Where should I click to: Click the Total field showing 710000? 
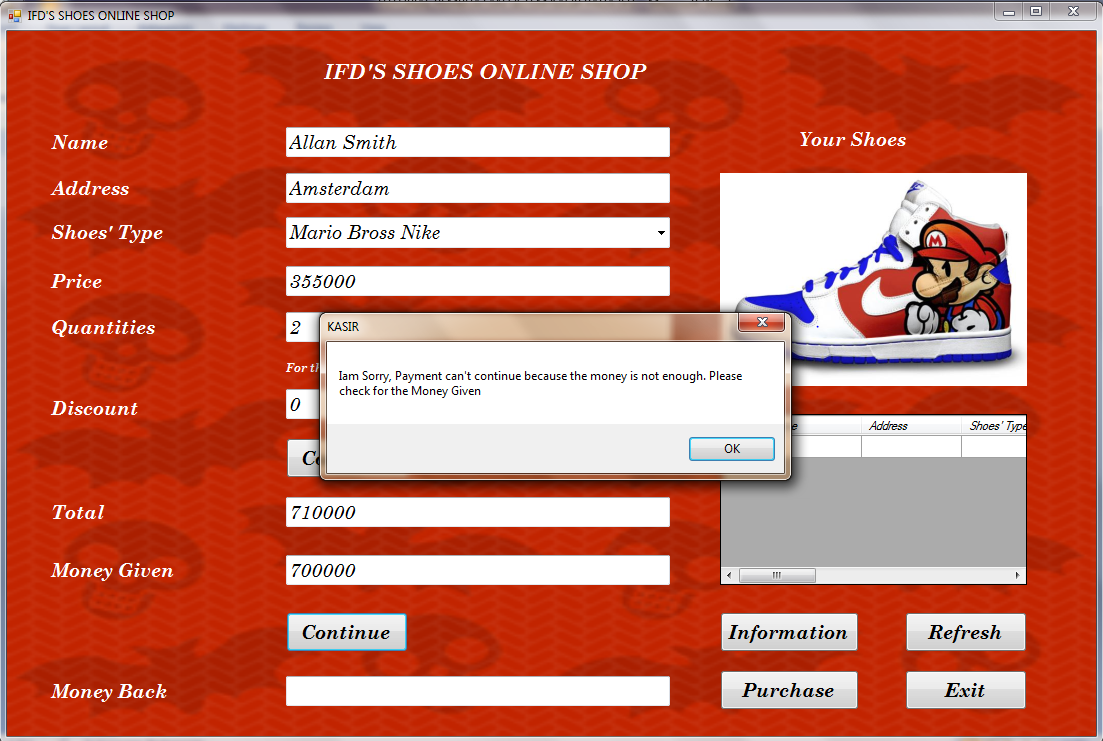(x=478, y=512)
